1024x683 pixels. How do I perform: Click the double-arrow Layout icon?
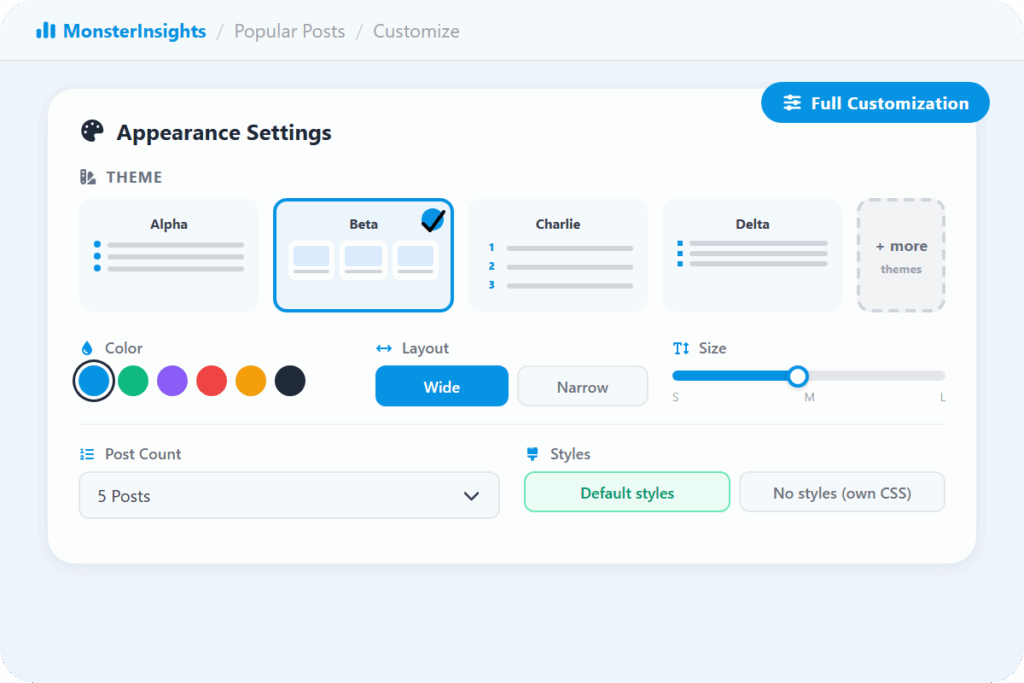click(384, 348)
